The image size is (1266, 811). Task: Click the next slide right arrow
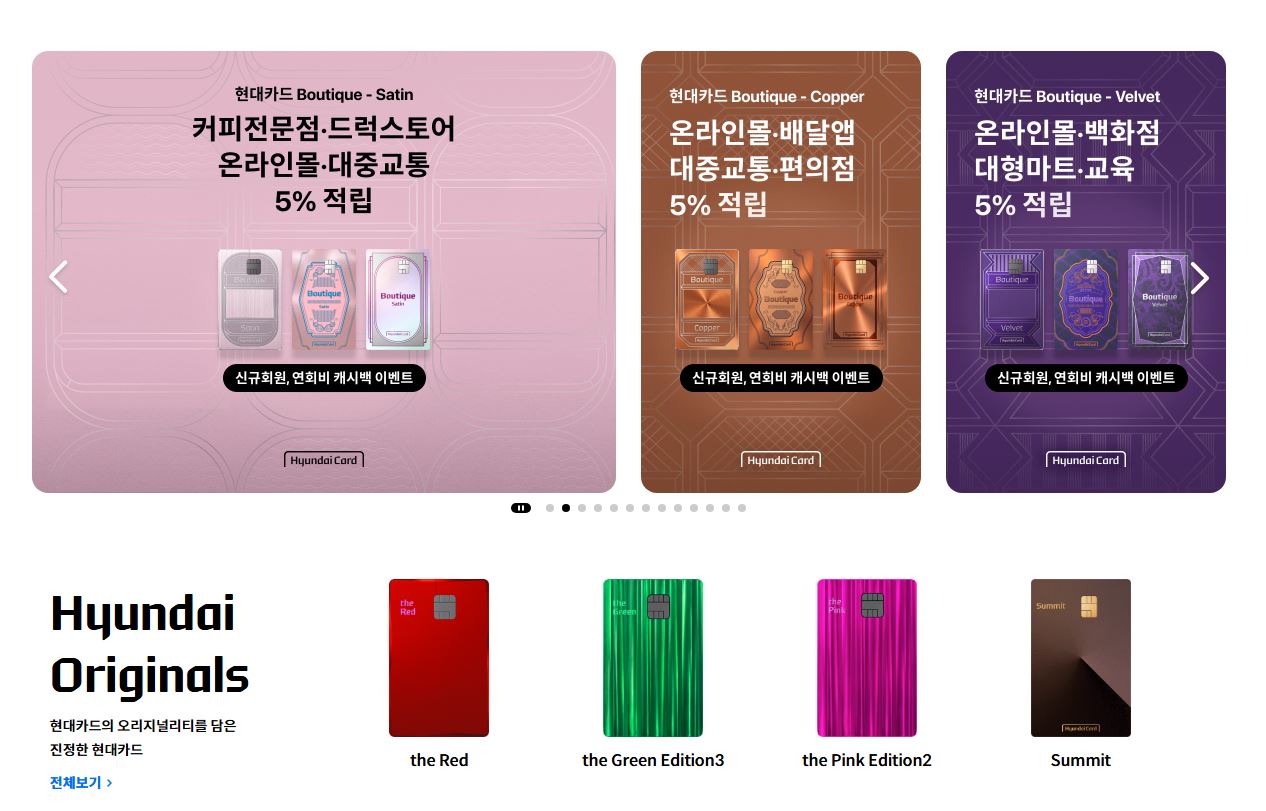click(1199, 278)
